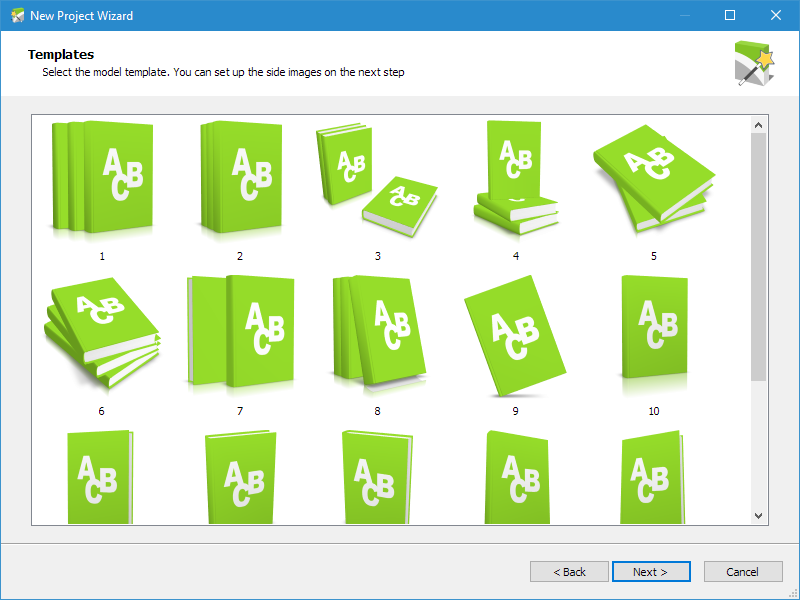Click the template label '1'
This screenshot has width=800, height=600.
(x=102, y=256)
